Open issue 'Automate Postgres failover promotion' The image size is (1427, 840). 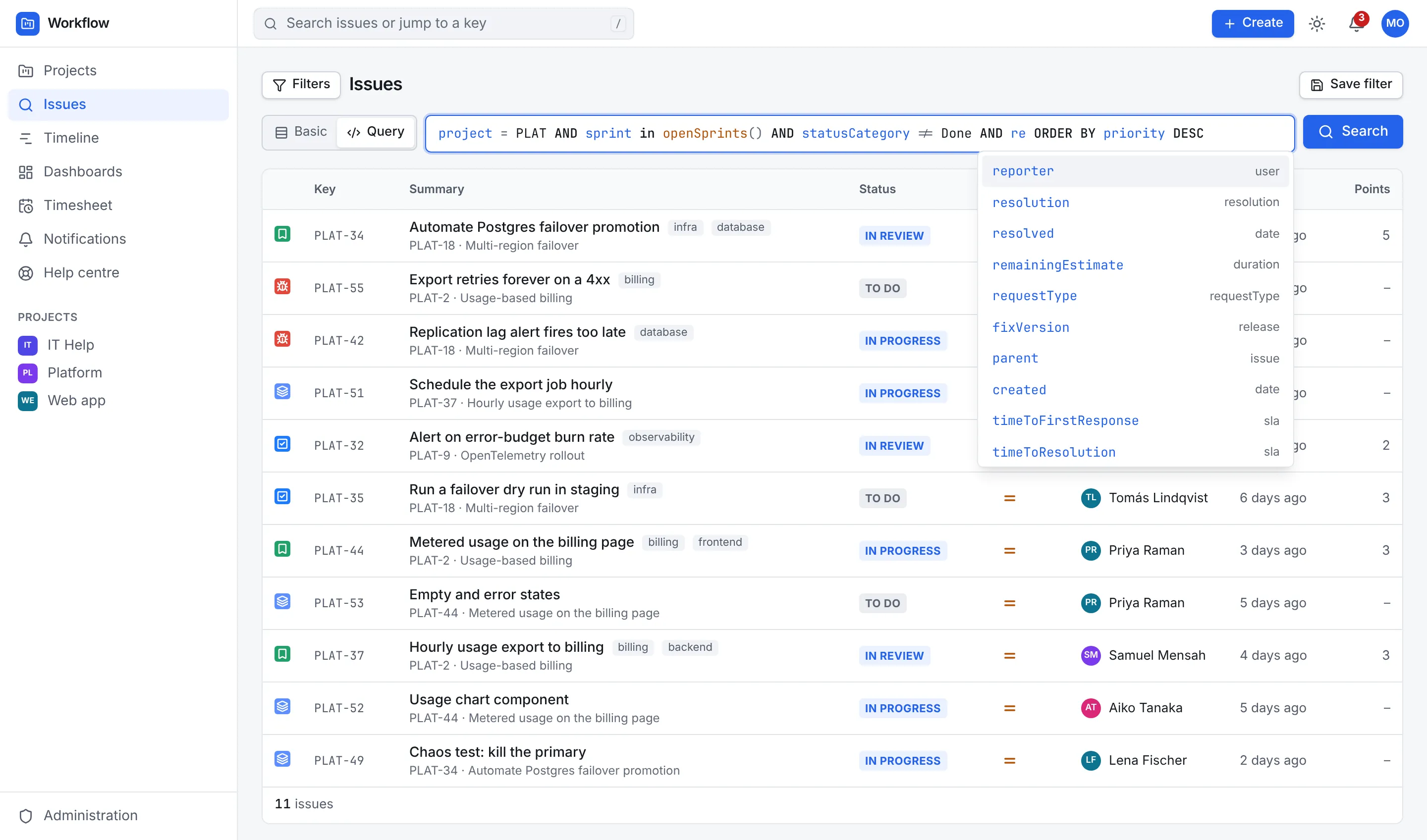pyautogui.click(x=534, y=227)
